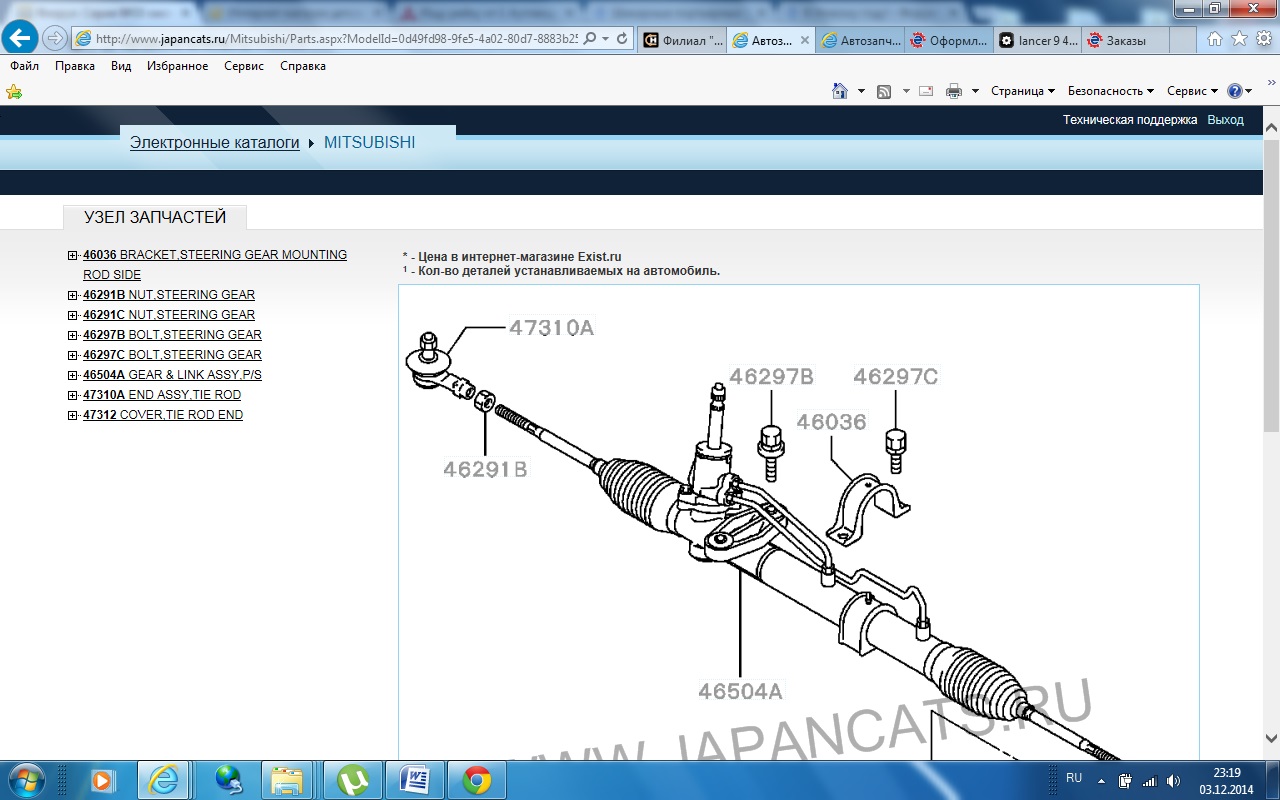1280x800 pixels.
Task: Refresh the page with the reload icon
Action: [622, 39]
